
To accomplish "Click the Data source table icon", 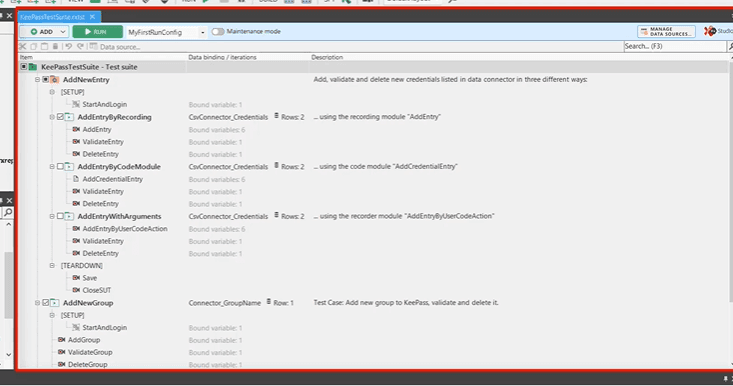I will pyautogui.click(x=93, y=46).
